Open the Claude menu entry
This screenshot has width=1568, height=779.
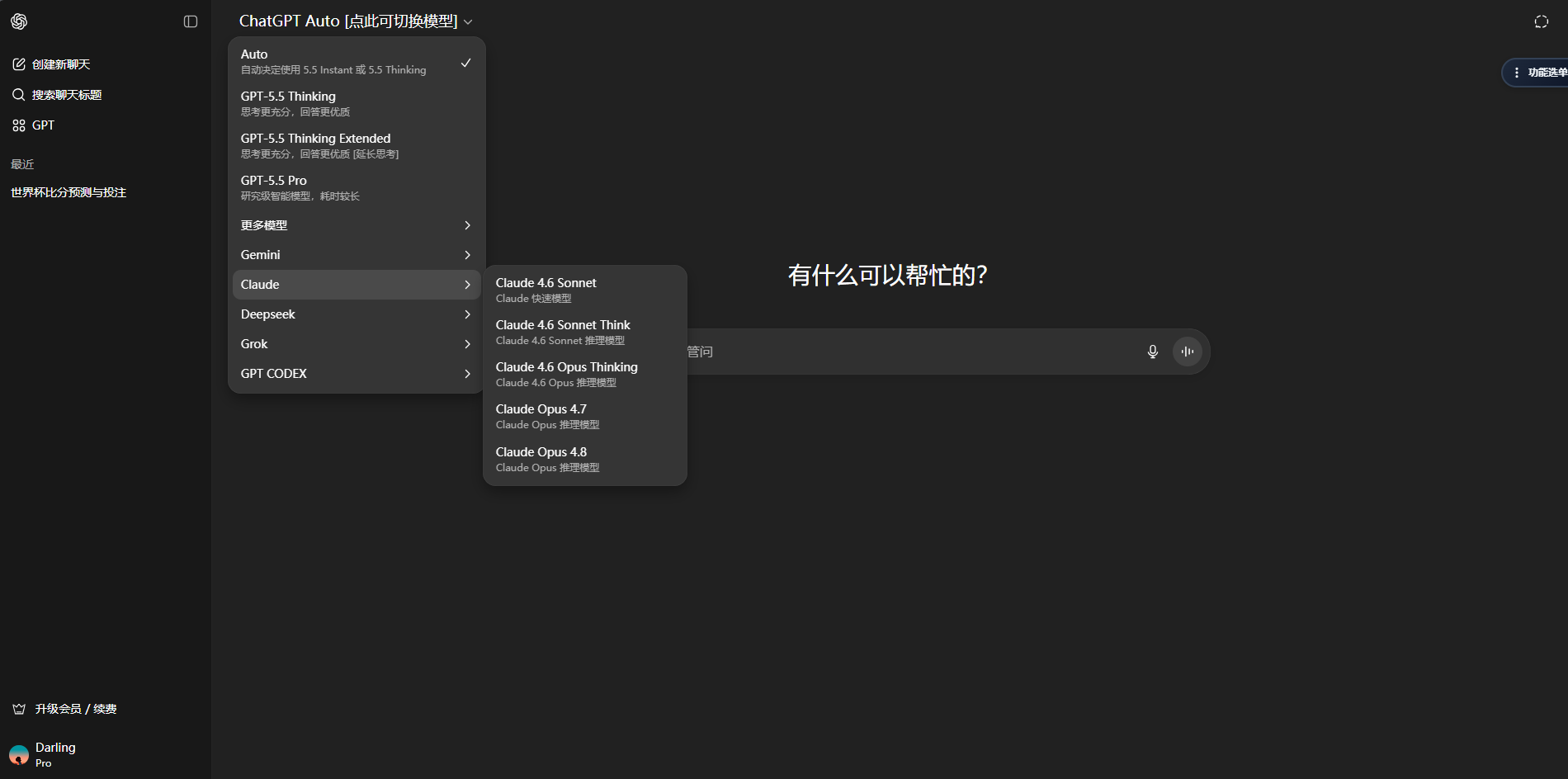(x=357, y=285)
